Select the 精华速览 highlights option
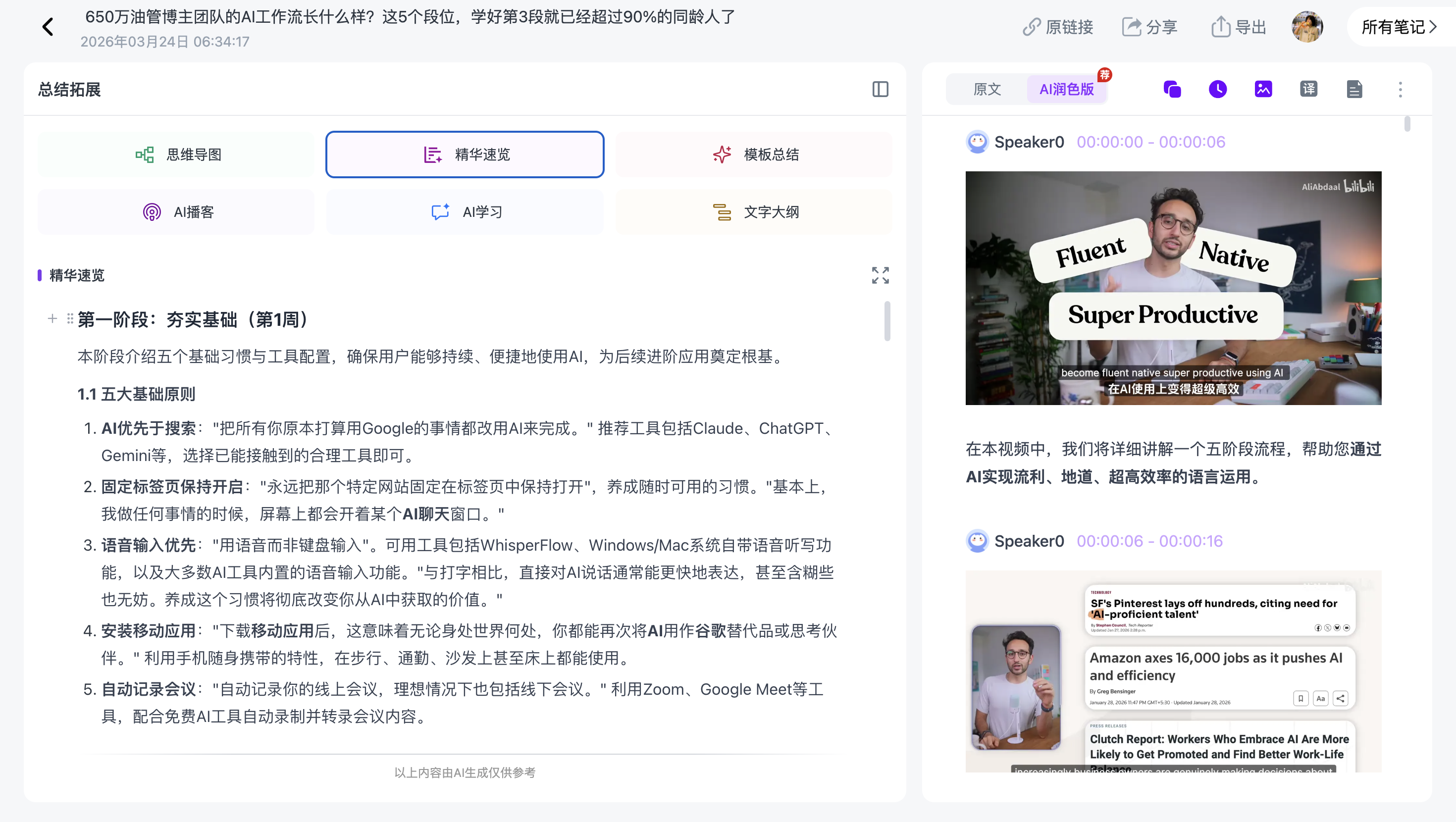This screenshot has height=822, width=1456. coord(465,154)
